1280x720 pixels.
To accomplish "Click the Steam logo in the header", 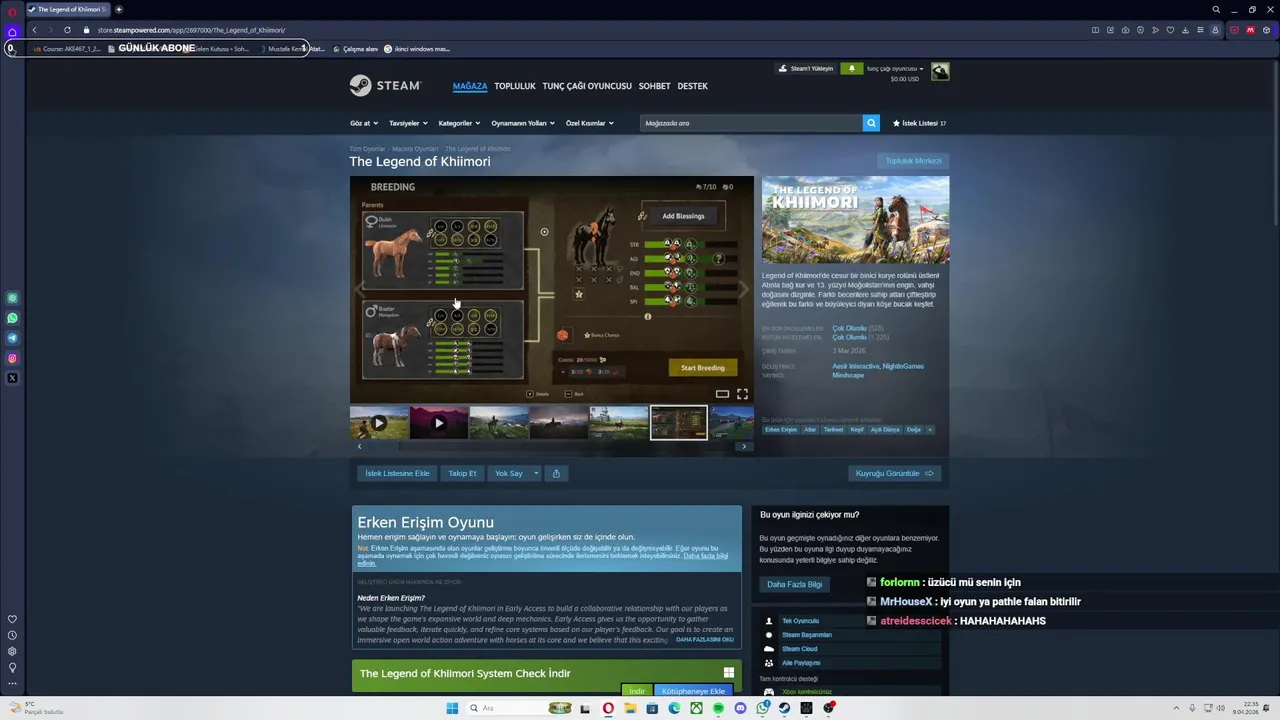I will point(385,86).
